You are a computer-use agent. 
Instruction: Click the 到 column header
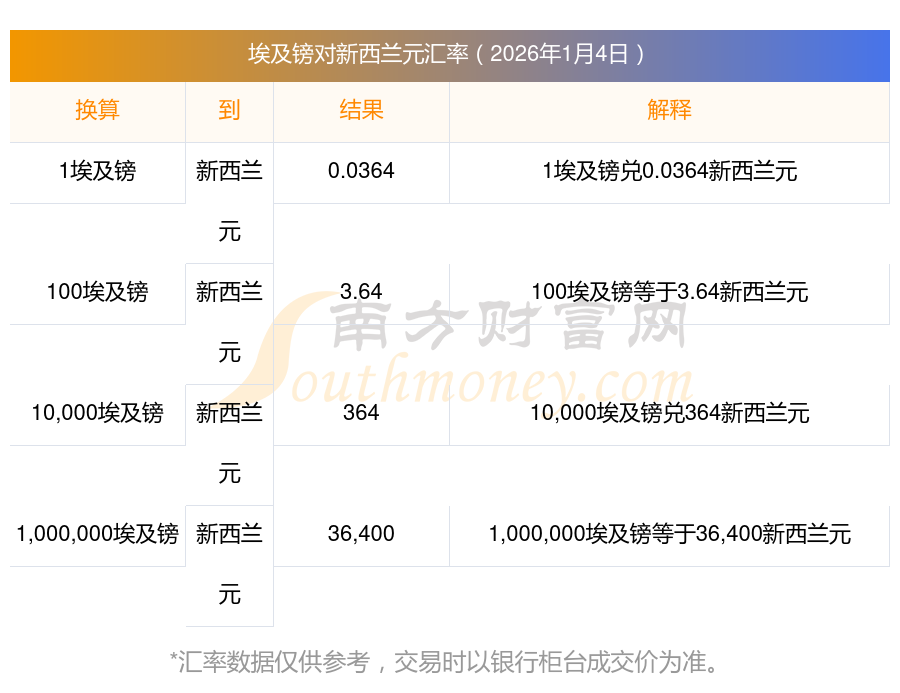tap(229, 111)
